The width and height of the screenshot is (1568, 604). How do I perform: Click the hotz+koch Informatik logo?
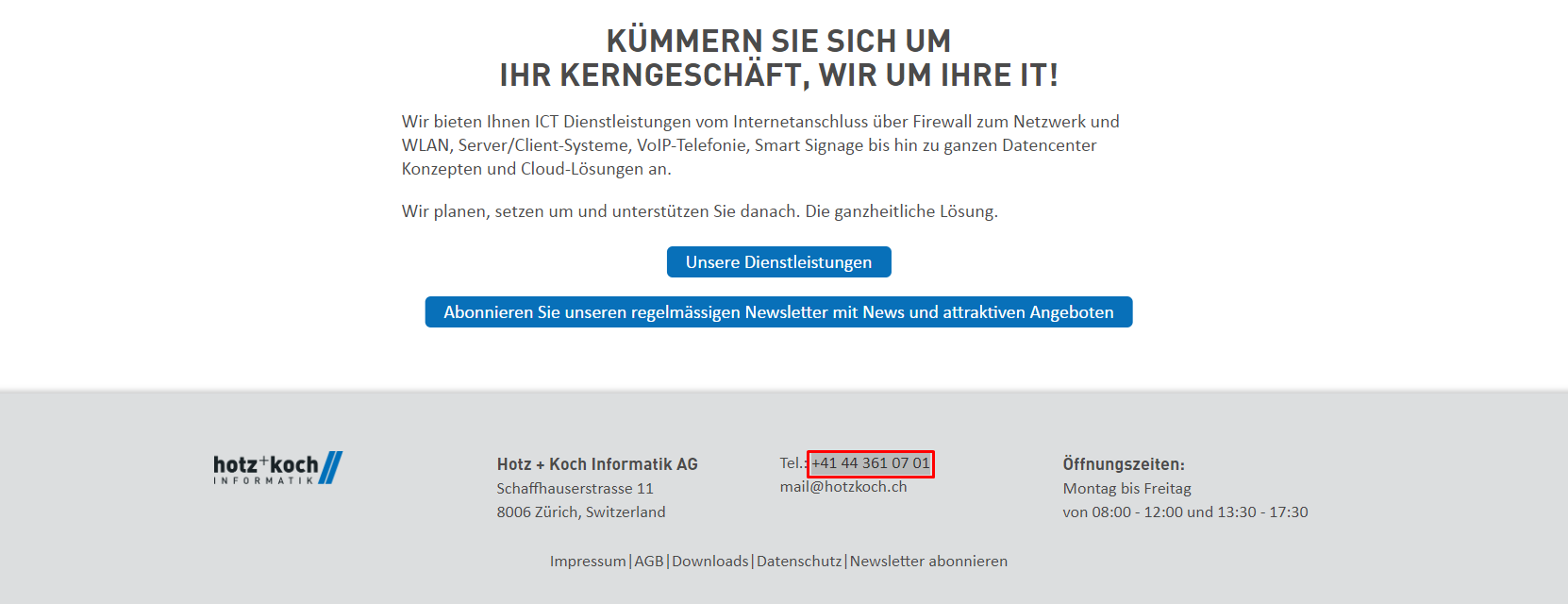(x=277, y=468)
